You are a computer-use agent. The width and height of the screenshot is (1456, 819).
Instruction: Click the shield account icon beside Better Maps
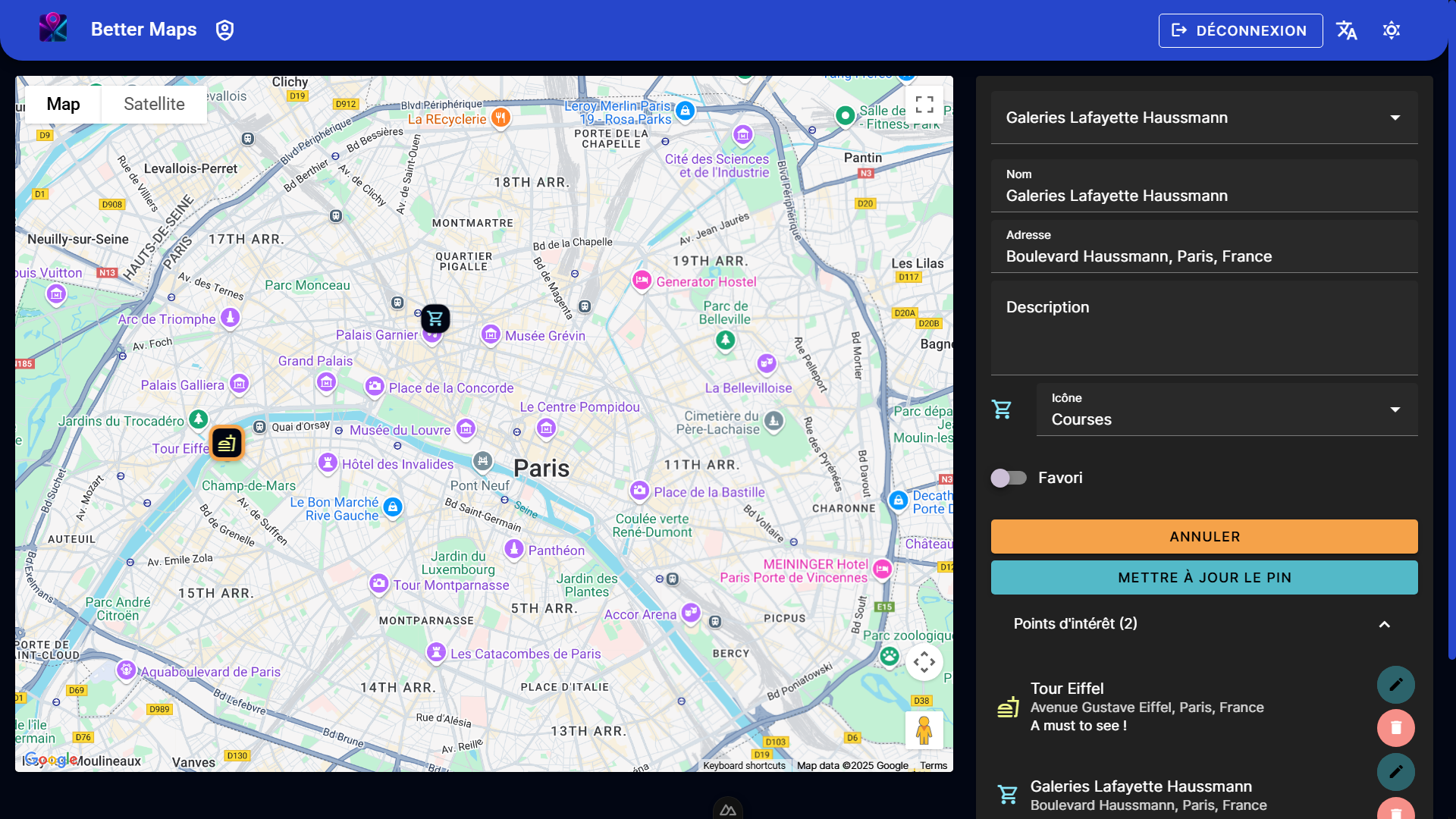click(224, 30)
